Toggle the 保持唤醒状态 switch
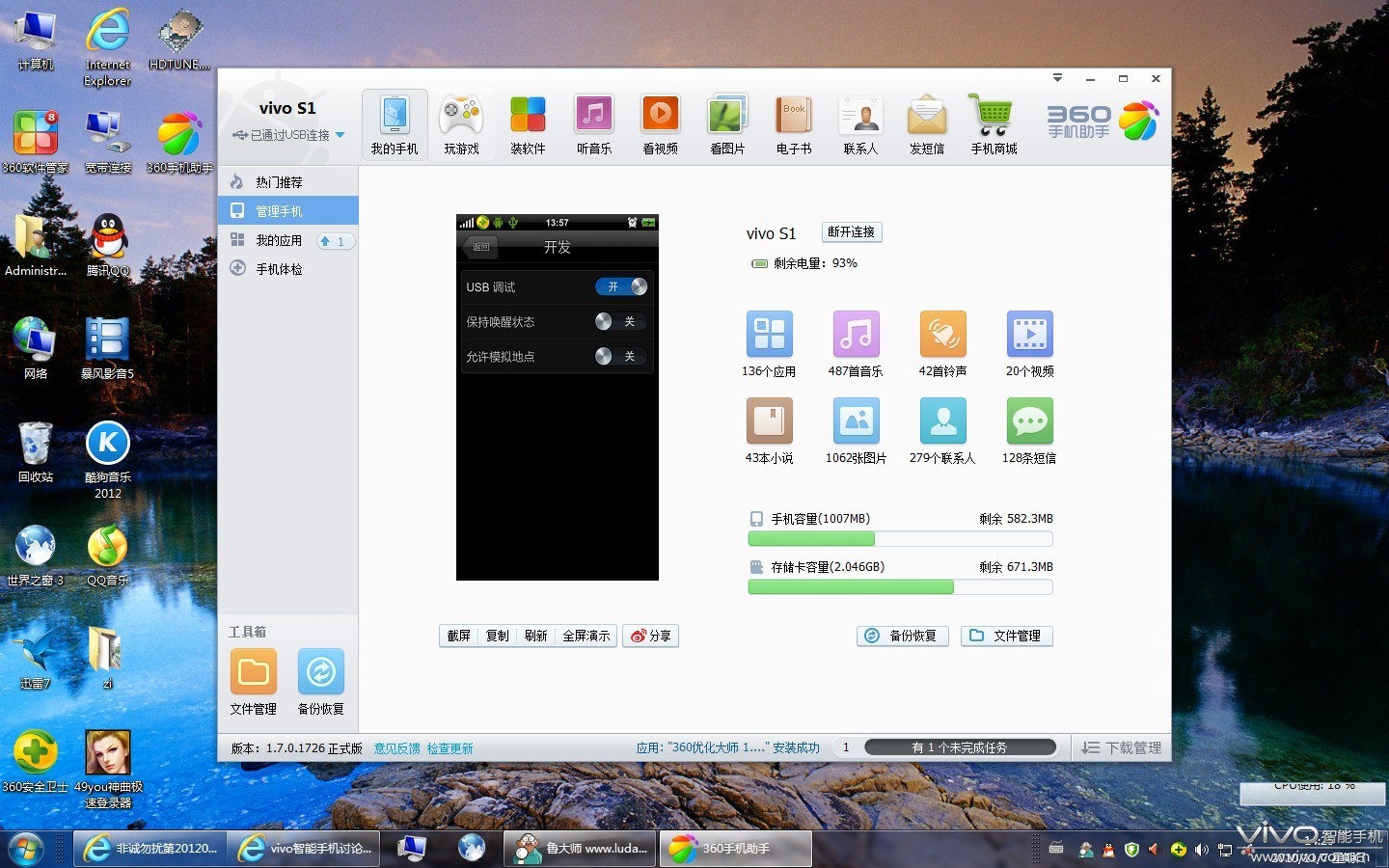The image size is (1389, 868). click(x=621, y=321)
